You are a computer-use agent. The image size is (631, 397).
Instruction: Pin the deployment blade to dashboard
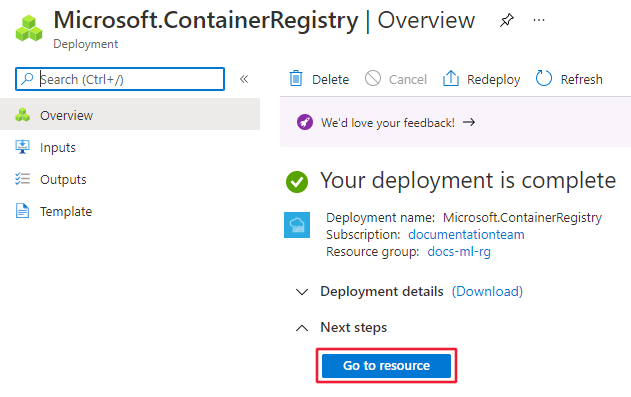coord(507,20)
